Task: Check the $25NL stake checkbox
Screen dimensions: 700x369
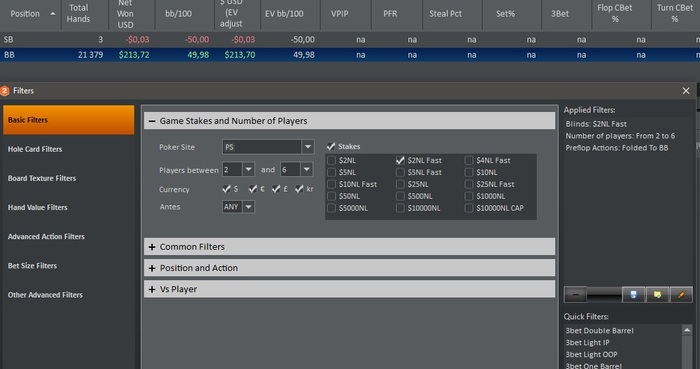Action: point(400,184)
